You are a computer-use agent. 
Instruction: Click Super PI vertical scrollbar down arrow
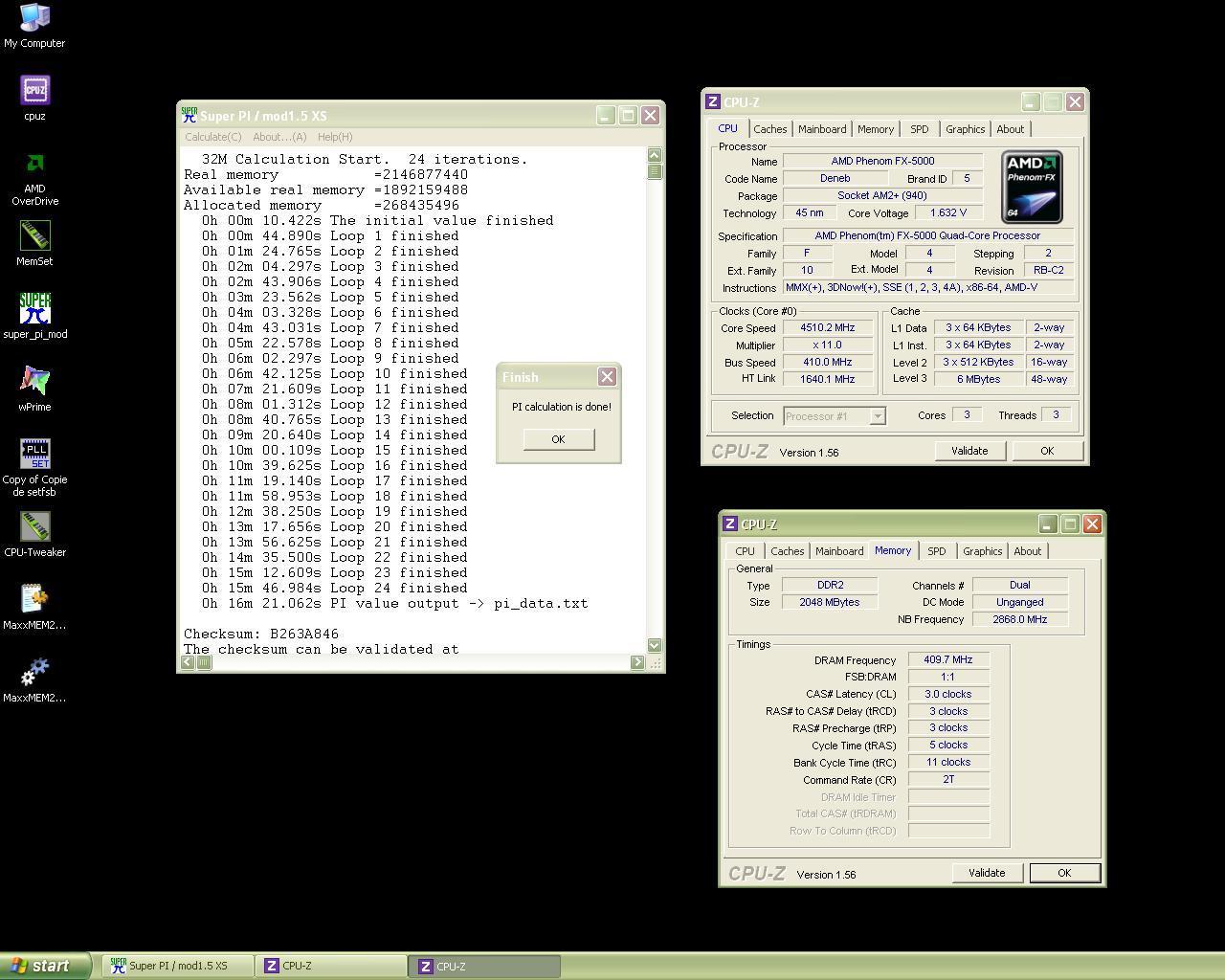(655, 645)
